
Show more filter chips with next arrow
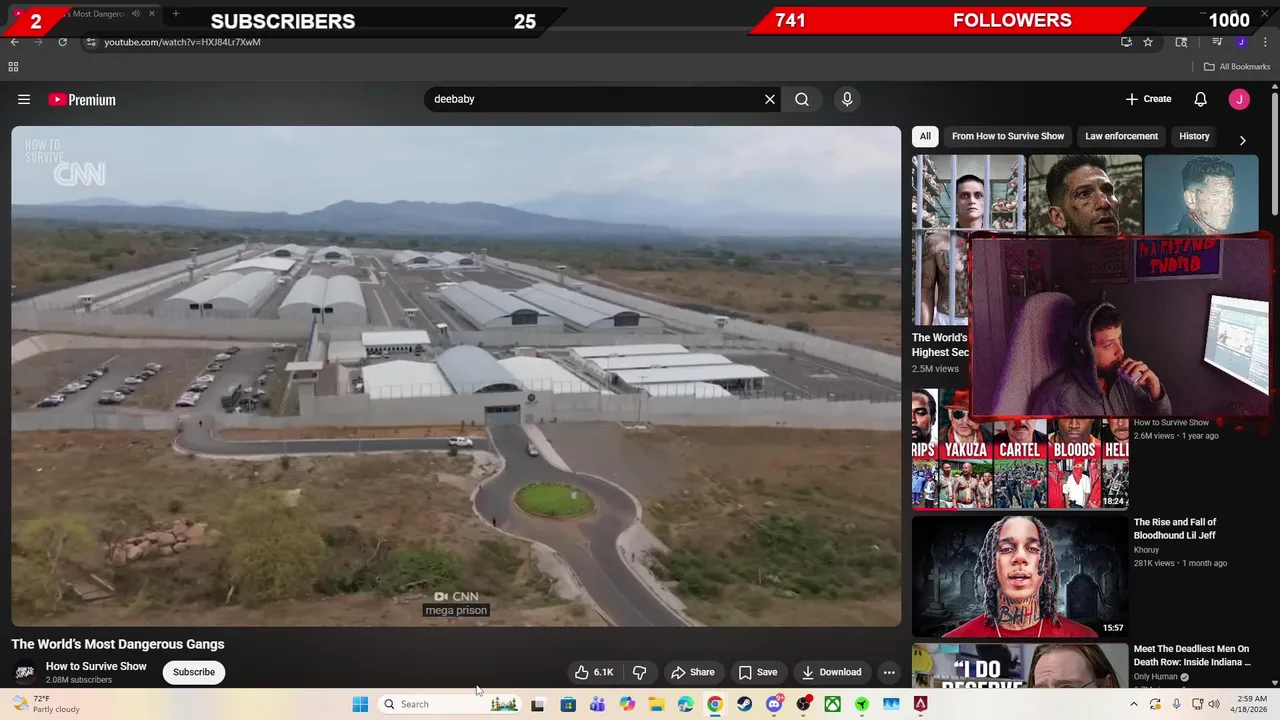coord(1242,140)
